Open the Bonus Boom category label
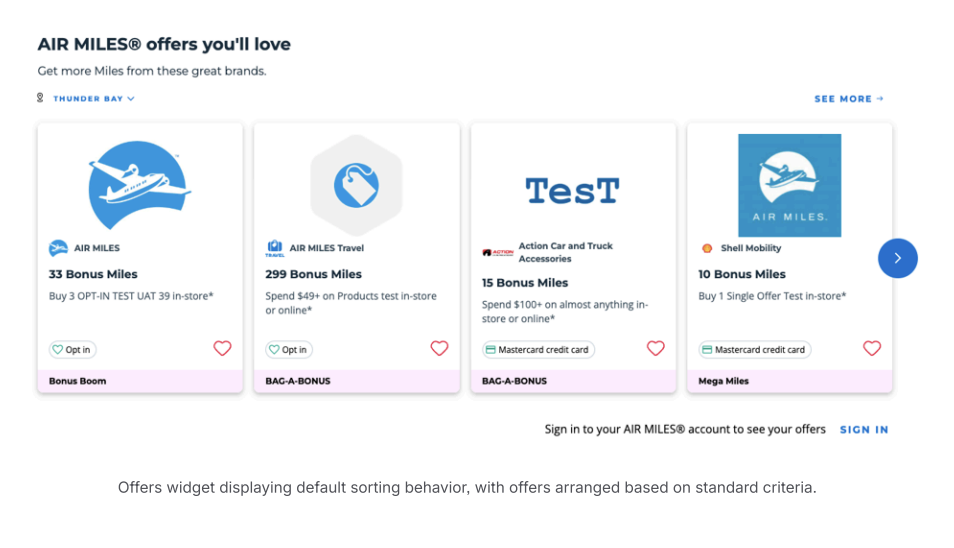Screen dimensions: 954x548 coord(77,381)
